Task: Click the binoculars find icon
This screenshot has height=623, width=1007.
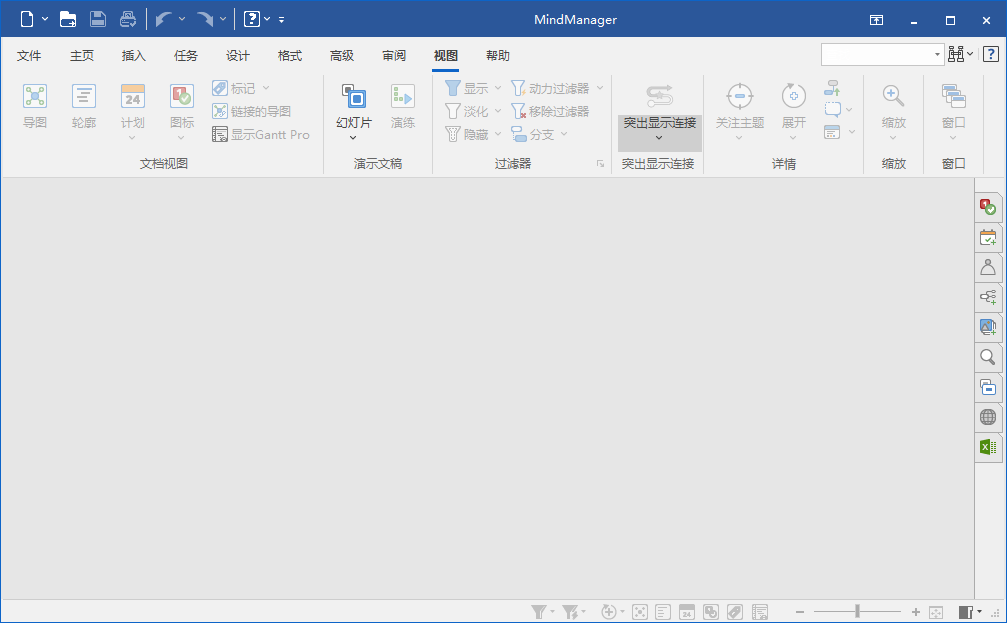Action: tap(956, 55)
